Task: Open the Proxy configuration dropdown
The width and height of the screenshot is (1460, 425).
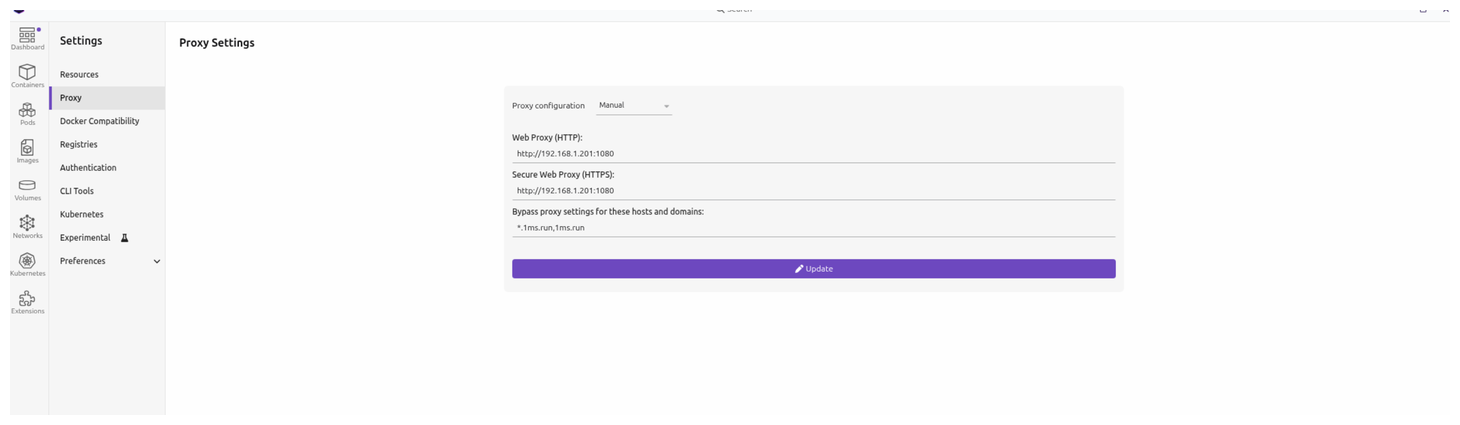Action: click(634, 105)
